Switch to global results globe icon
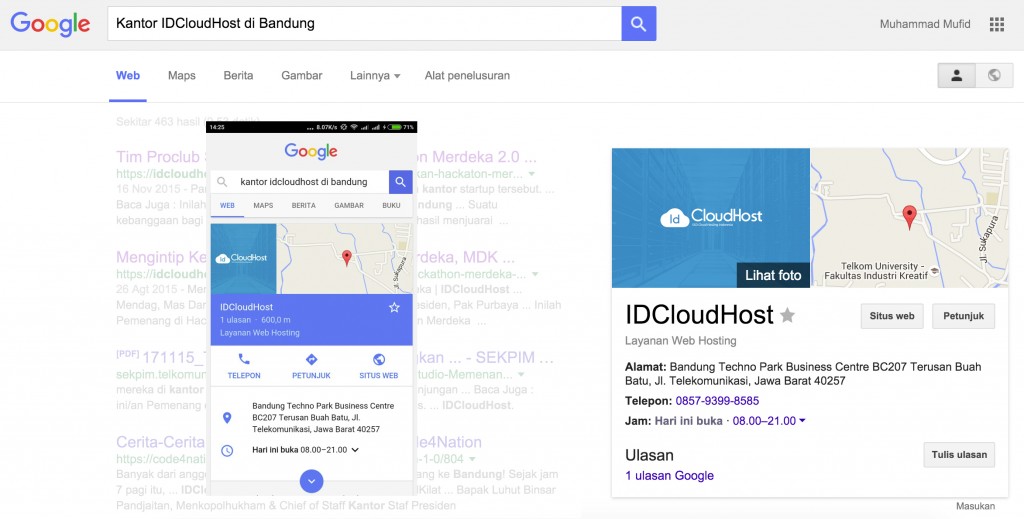This screenshot has width=1024, height=519. coord(994,76)
